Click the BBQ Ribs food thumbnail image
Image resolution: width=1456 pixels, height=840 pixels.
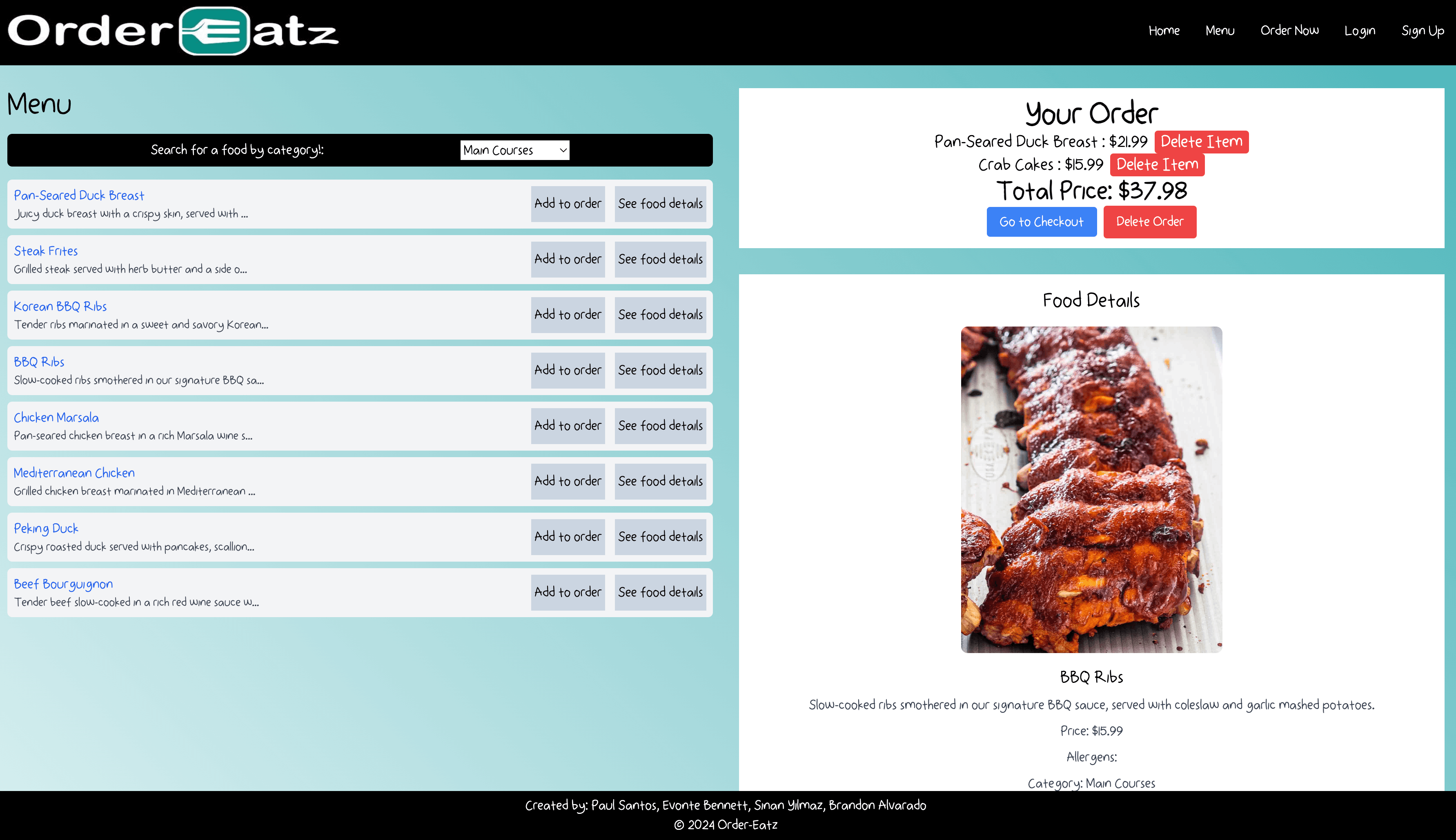1091,489
